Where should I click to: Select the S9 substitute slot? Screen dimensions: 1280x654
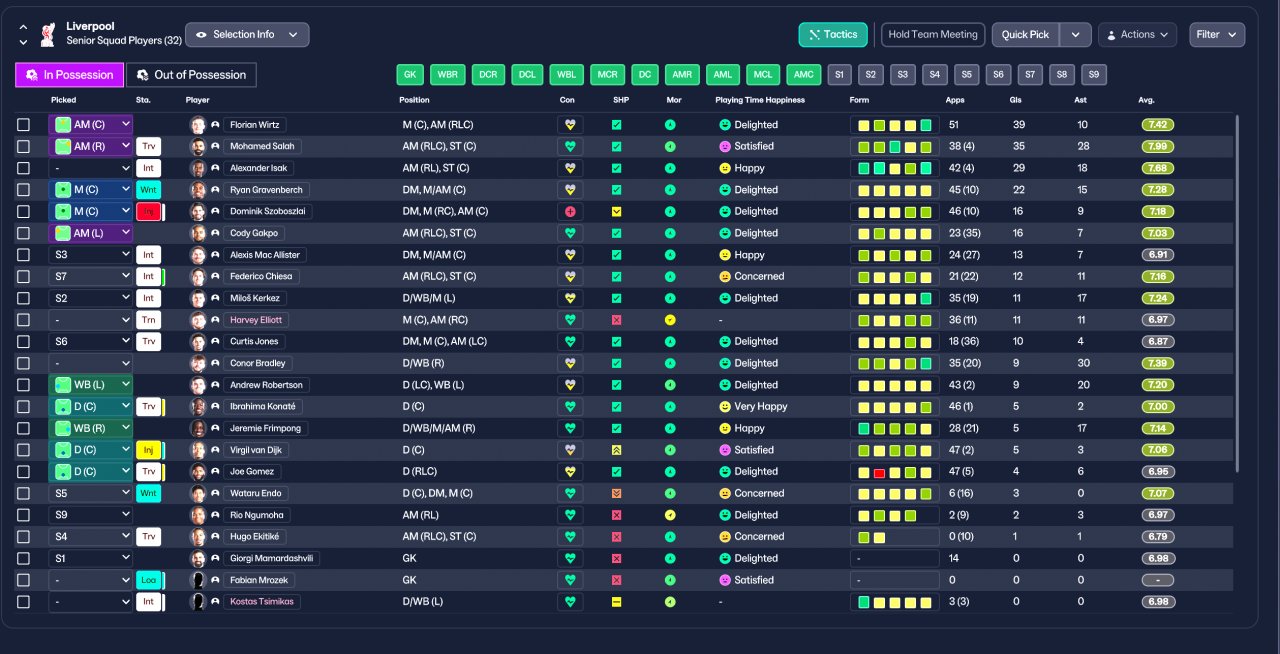click(1093, 75)
